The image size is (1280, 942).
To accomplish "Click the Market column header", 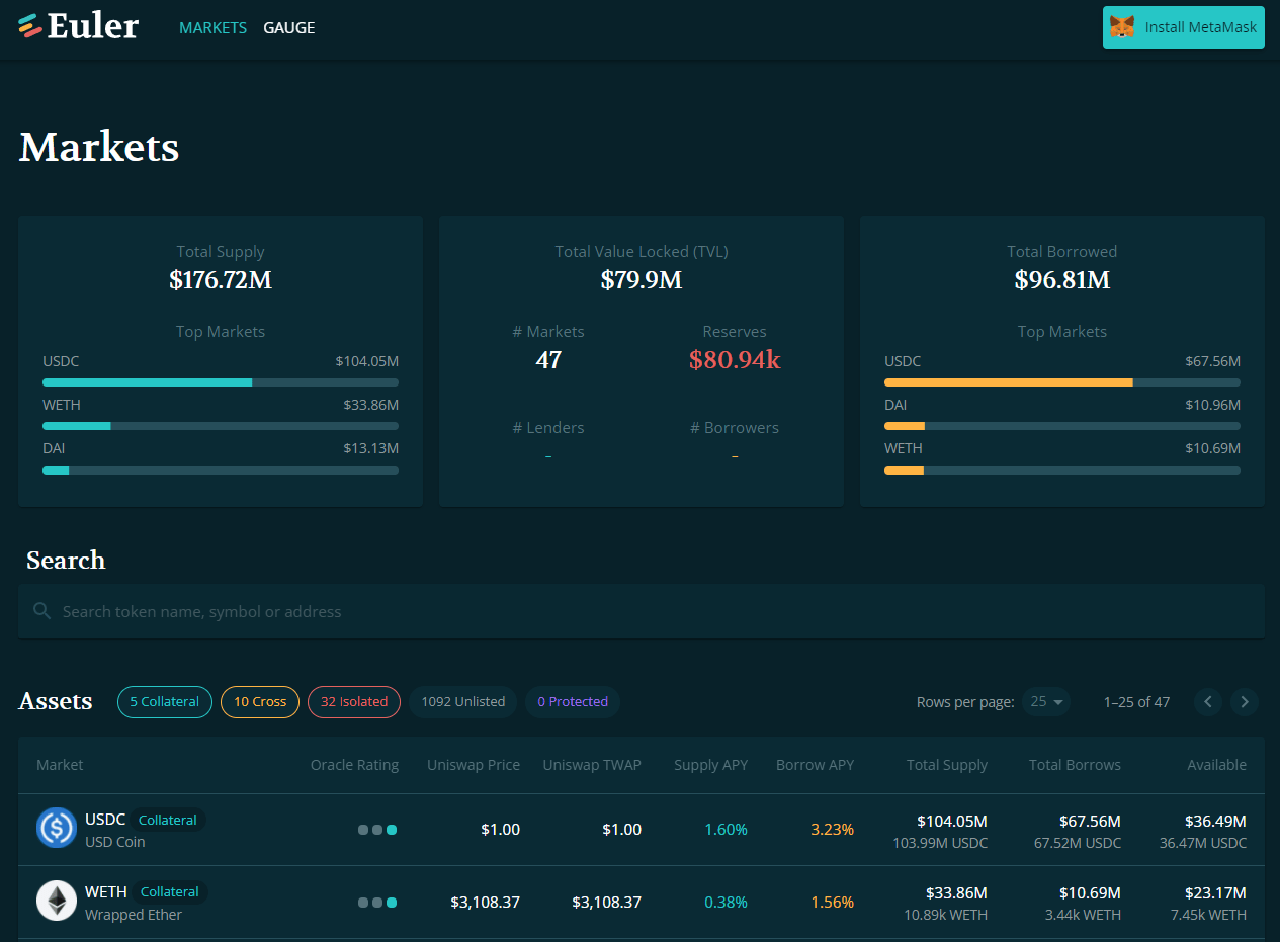I will (60, 765).
